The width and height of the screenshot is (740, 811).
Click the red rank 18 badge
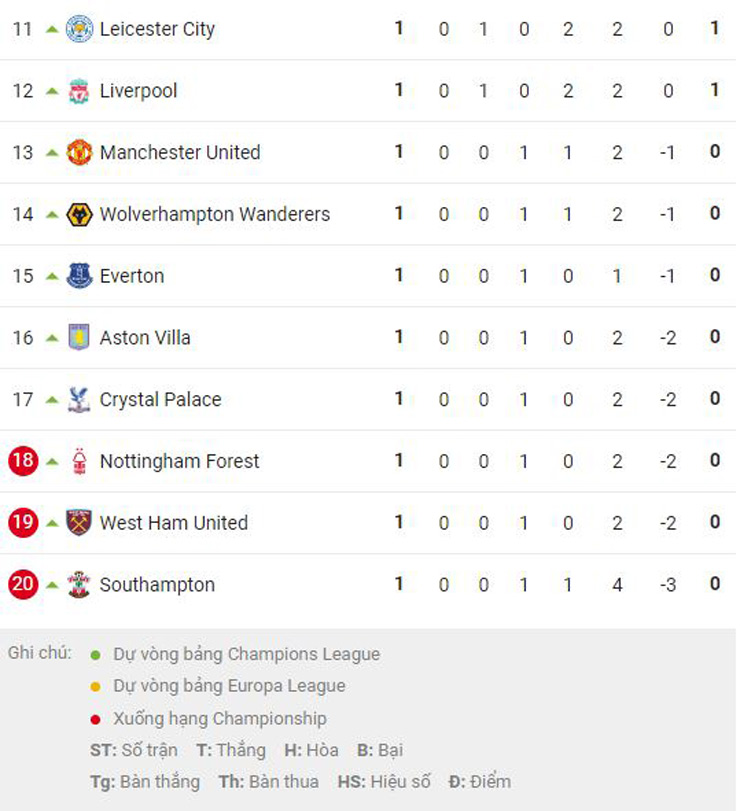pos(23,461)
